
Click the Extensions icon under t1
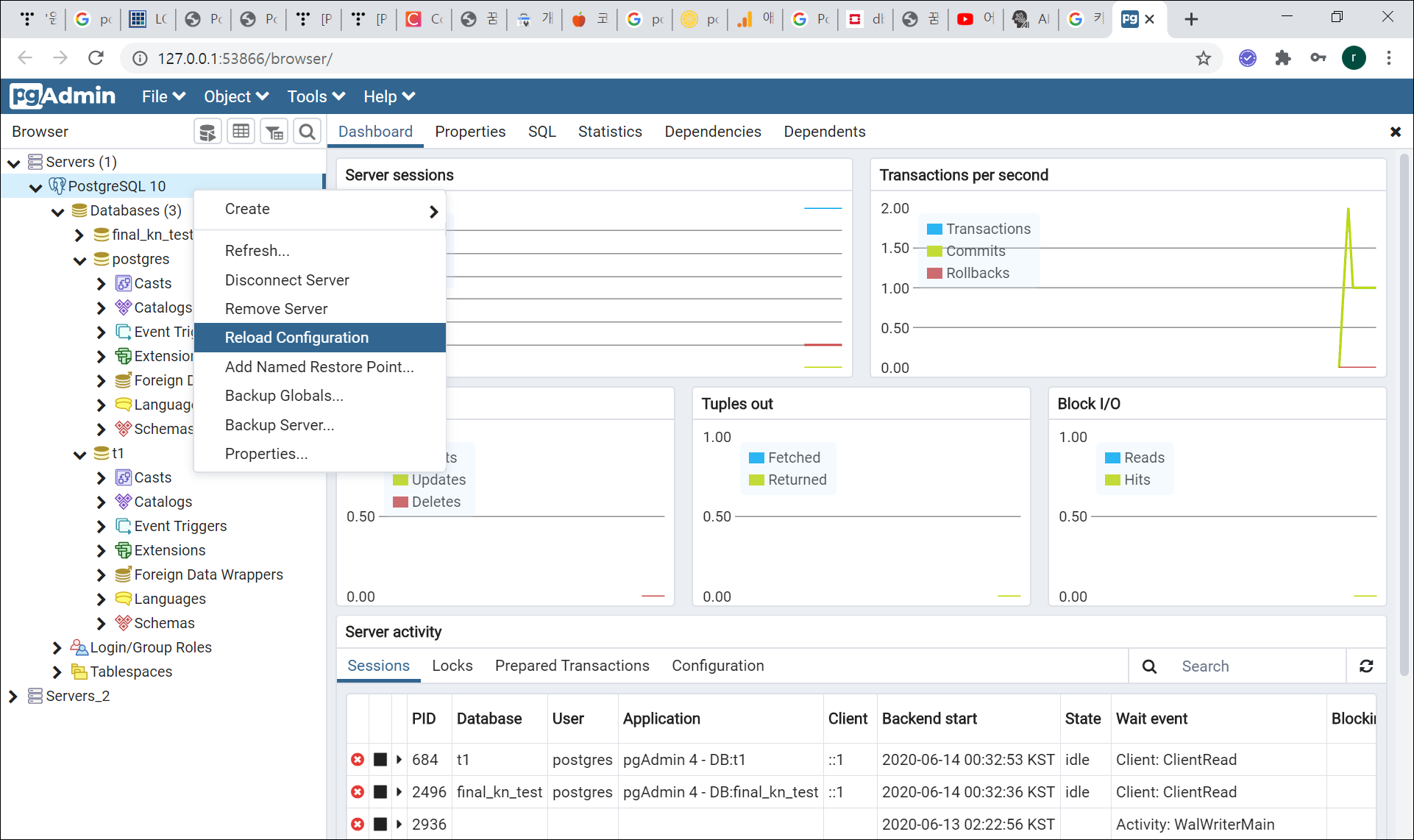[x=124, y=550]
